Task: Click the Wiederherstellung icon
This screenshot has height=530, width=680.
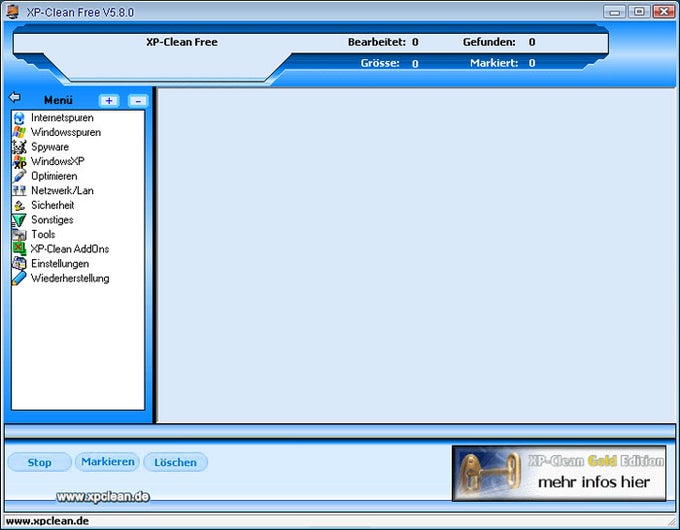Action: coord(19,278)
